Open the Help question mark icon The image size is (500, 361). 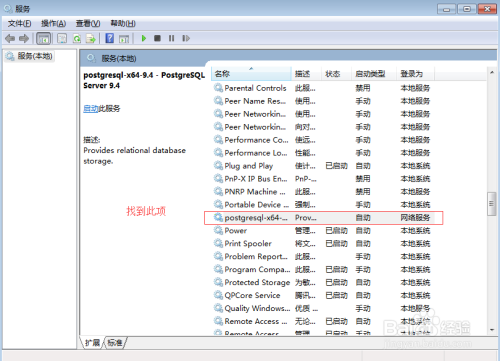coord(109,38)
